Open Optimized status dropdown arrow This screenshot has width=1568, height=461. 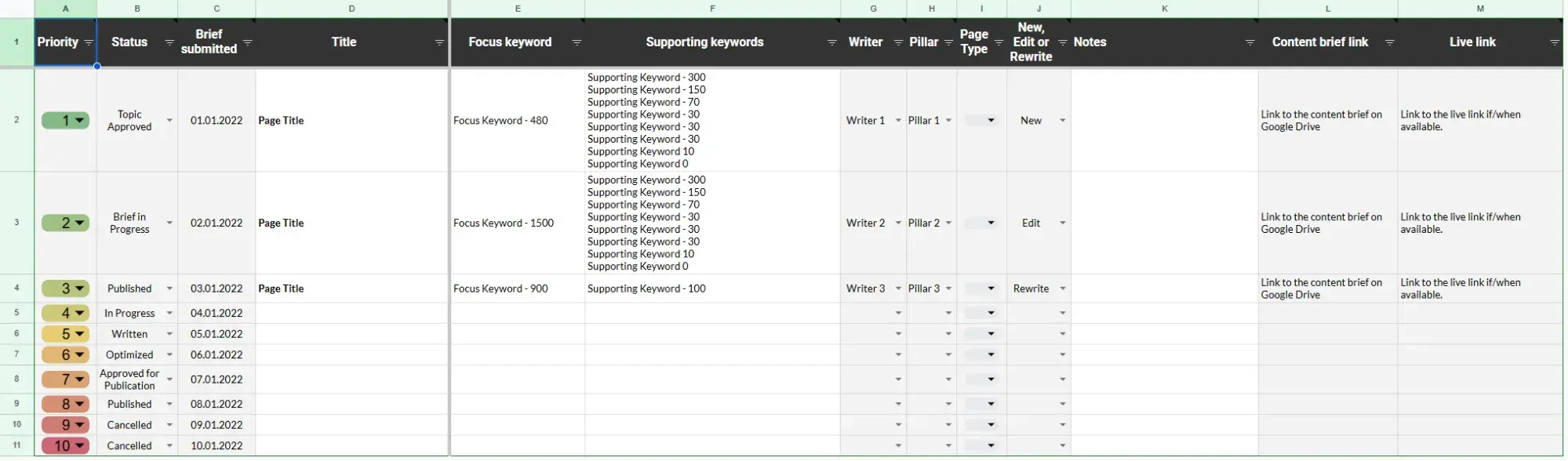point(169,355)
